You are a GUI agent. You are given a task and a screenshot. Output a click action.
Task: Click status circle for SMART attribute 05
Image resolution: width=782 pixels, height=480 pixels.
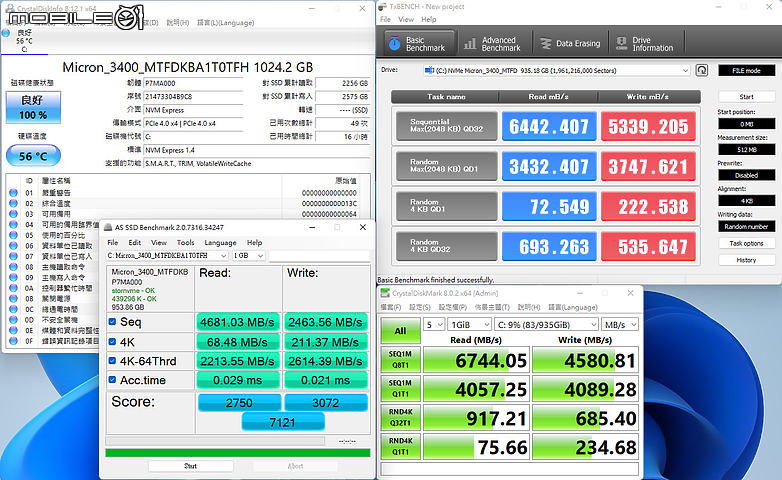[13, 235]
